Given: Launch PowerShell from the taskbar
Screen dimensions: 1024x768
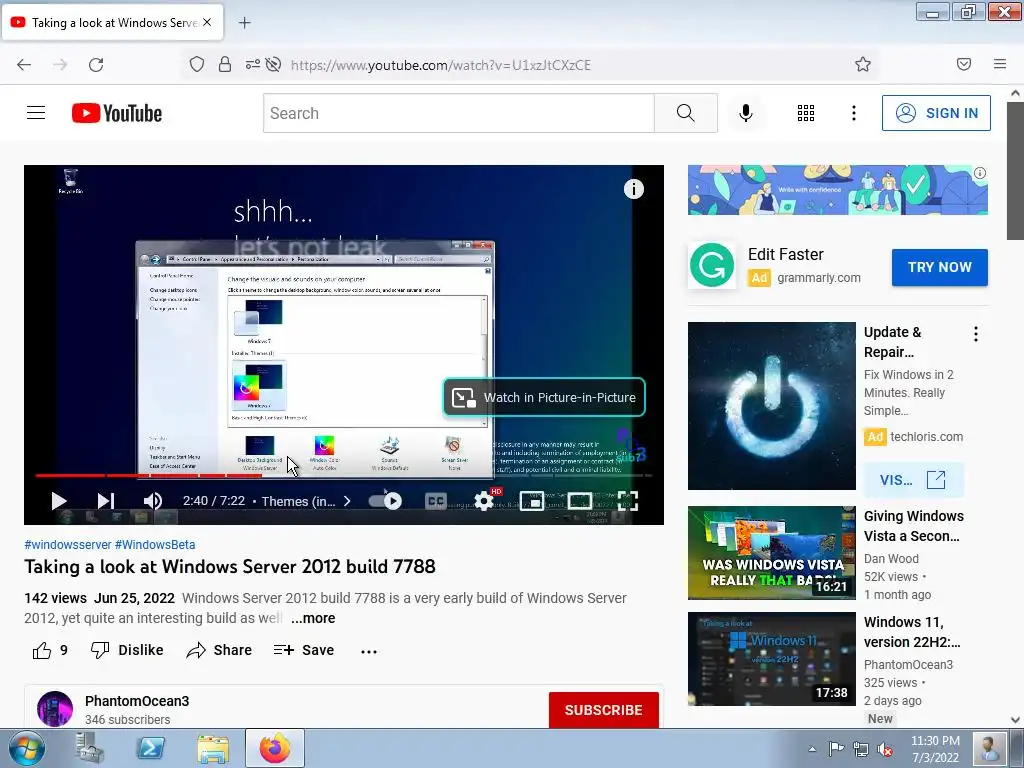Looking at the screenshot, I should pos(150,748).
